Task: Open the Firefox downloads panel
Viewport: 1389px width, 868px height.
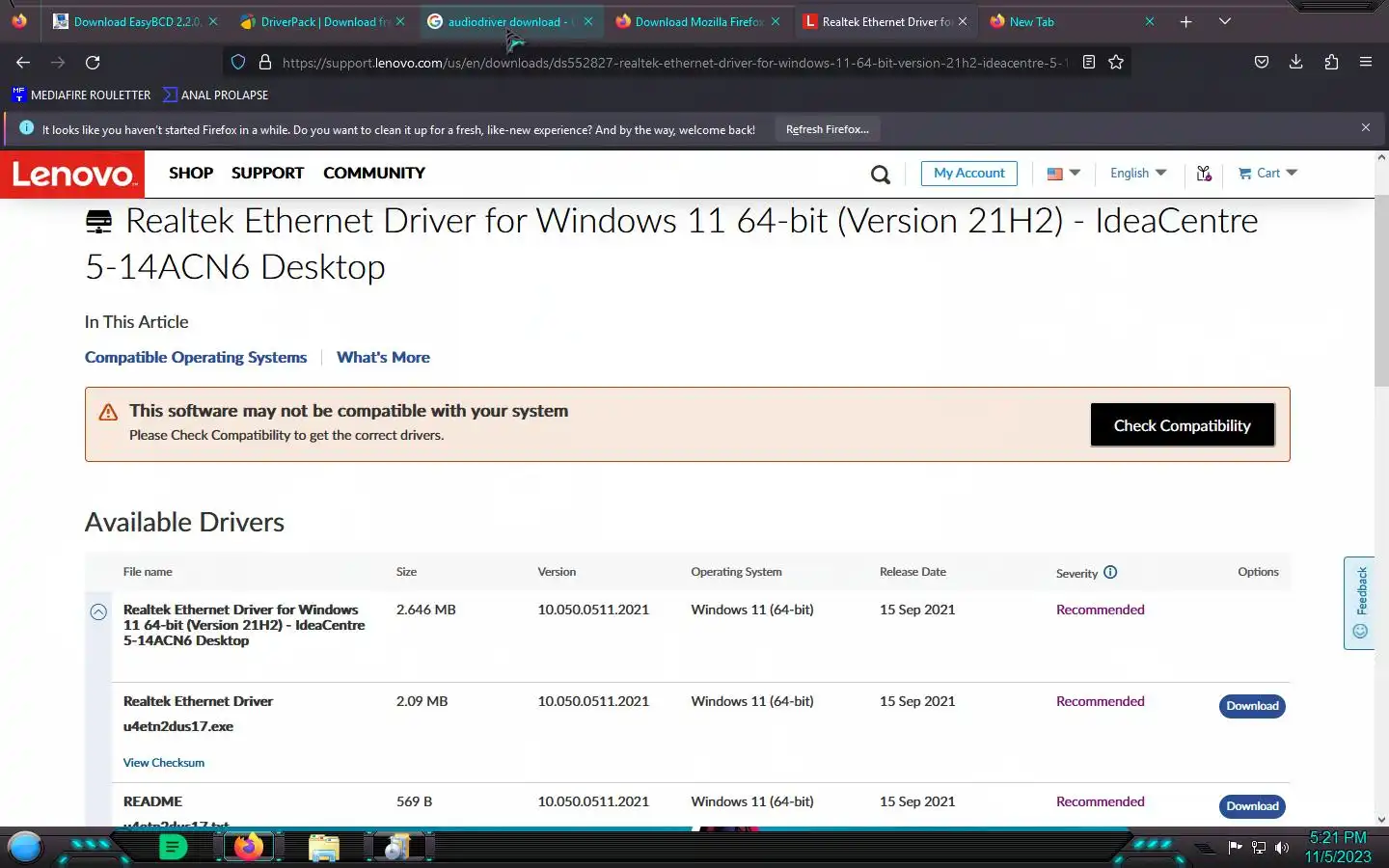Action: click(1296, 63)
